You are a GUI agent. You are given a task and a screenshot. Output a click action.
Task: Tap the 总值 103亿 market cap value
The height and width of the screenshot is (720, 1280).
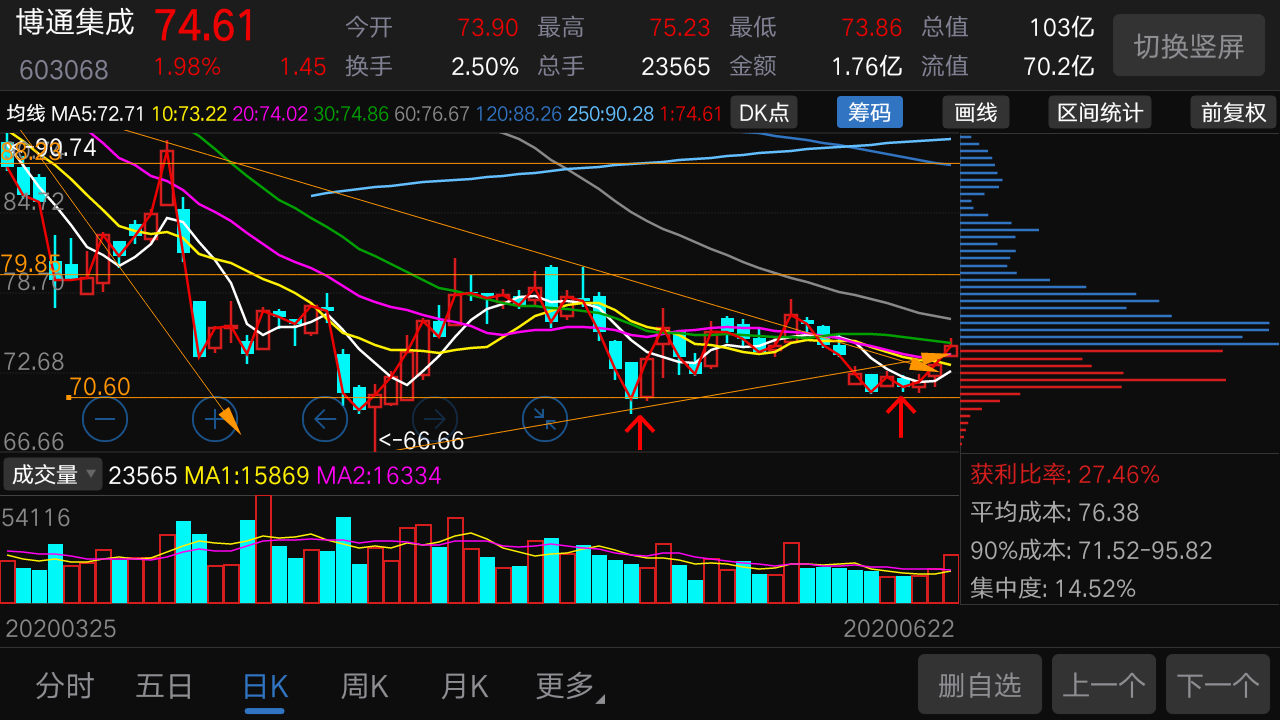click(1062, 27)
